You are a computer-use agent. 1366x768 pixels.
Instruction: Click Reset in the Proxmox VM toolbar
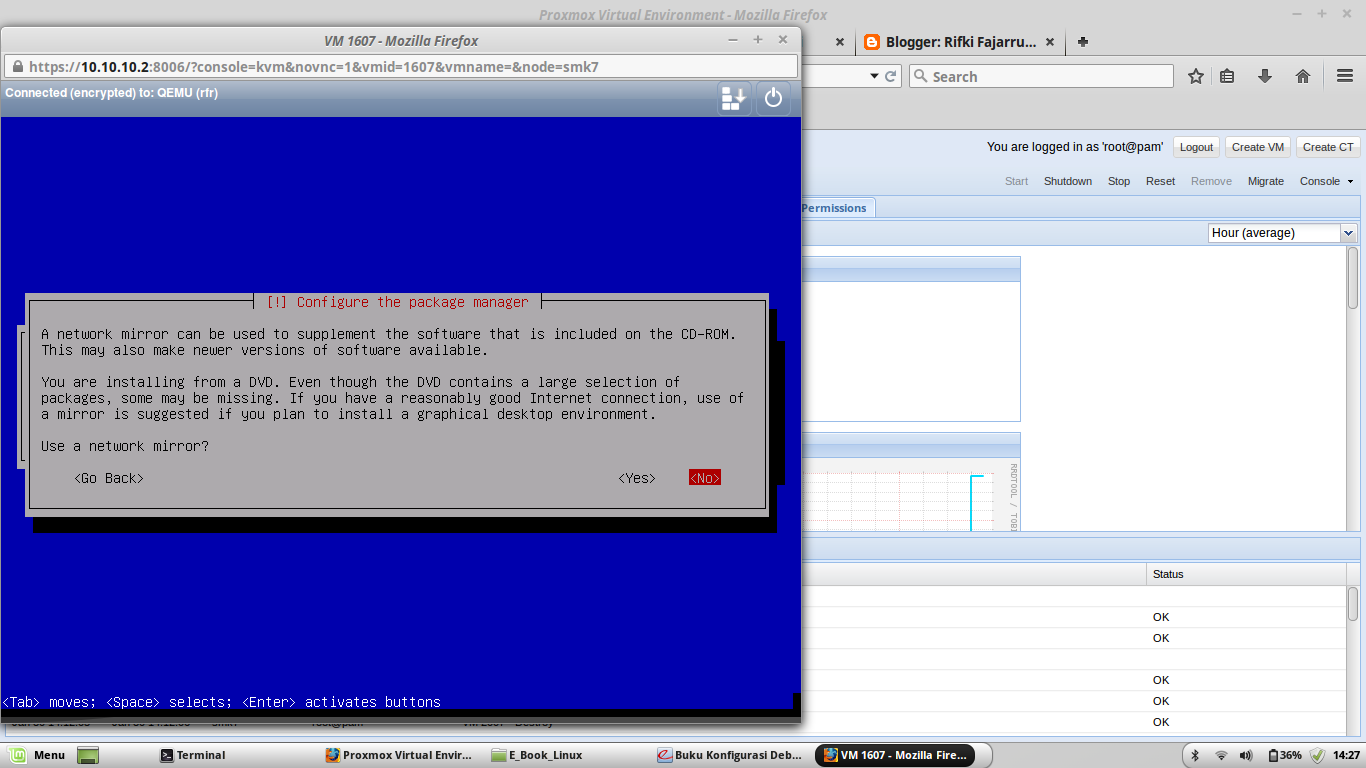pos(1161,181)
